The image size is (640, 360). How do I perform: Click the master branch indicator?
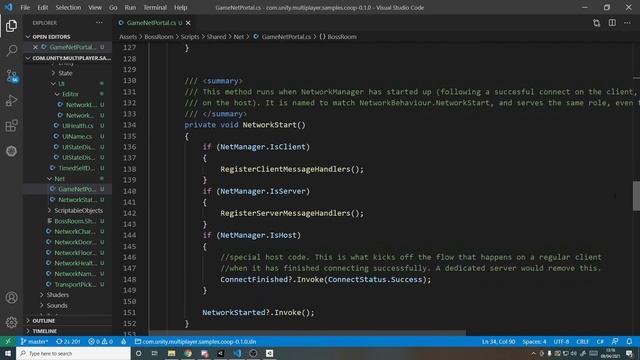[34, 342]
